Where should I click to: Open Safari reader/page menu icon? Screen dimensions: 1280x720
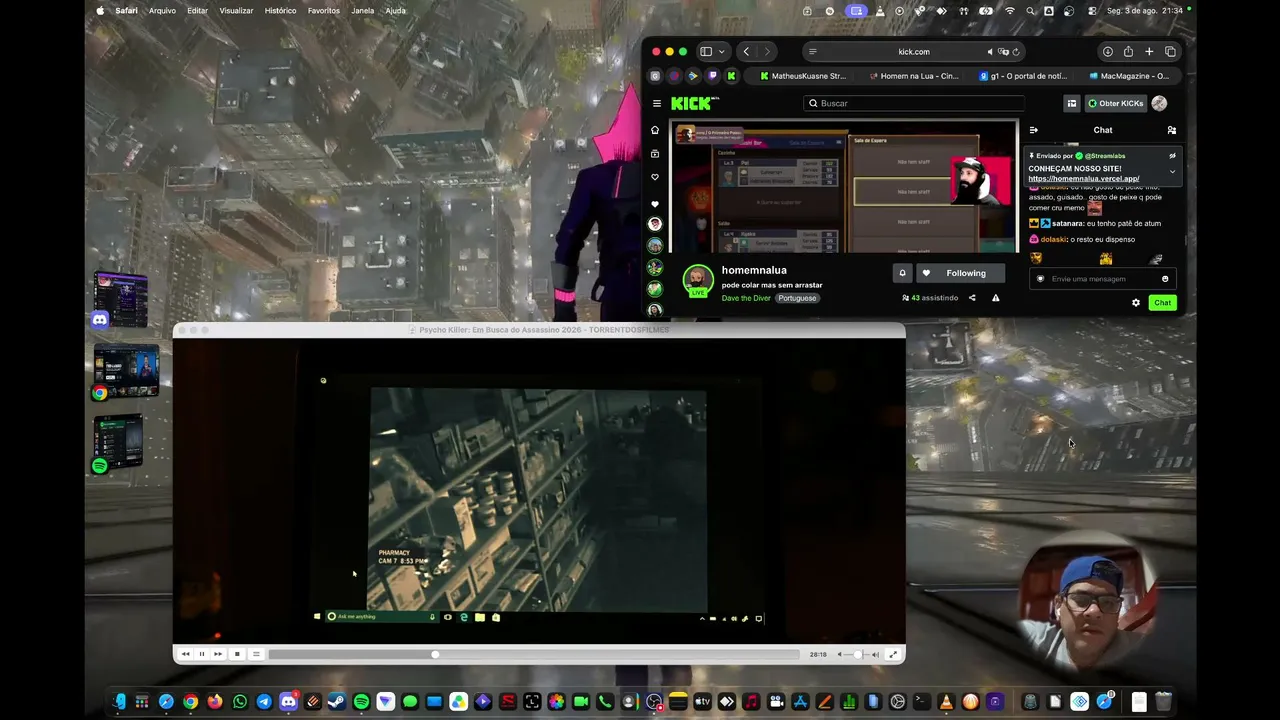[x=812, y=52]
